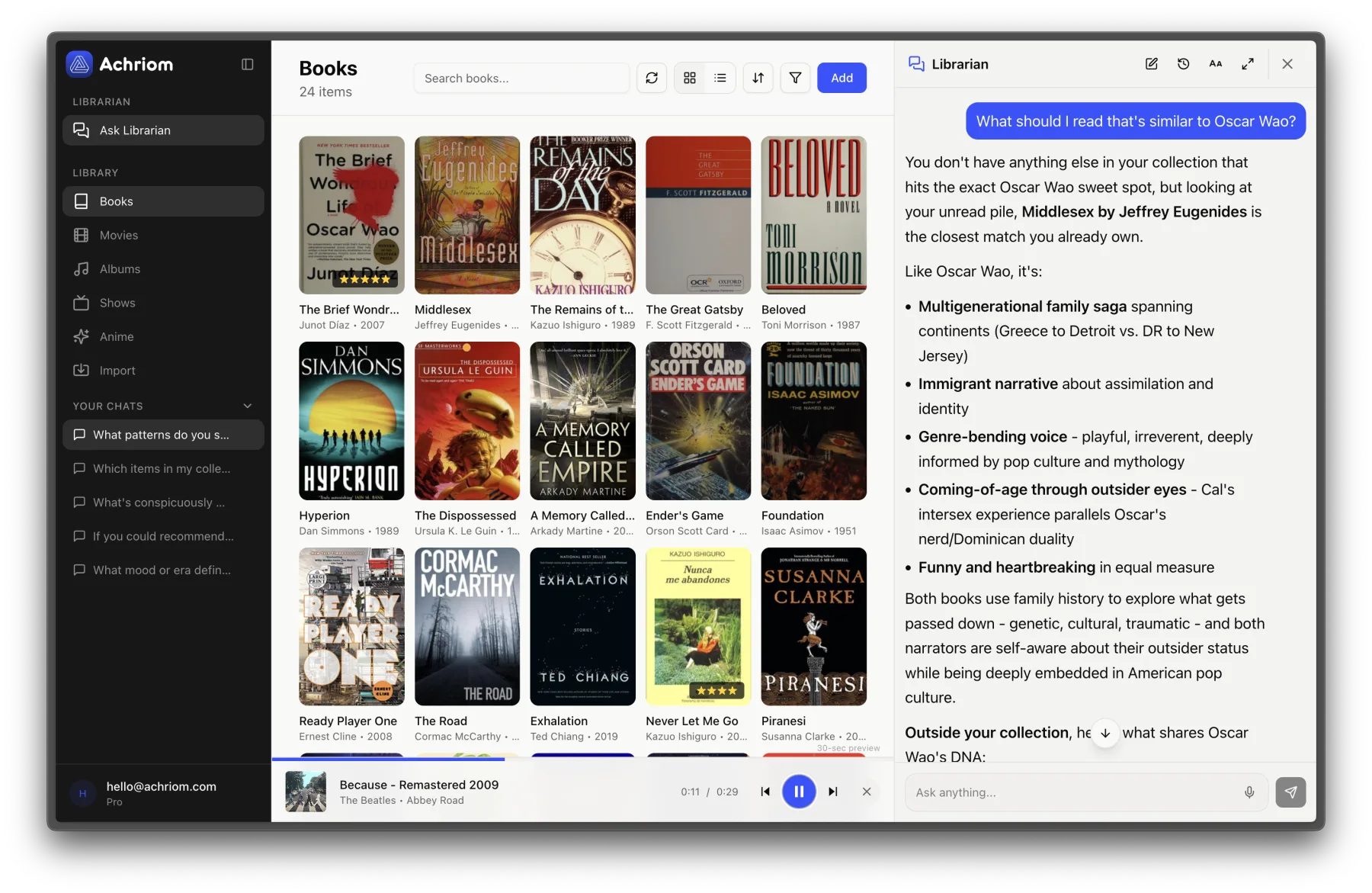This screenshot has width=1372, height=893.
Task: Open chat 'What patterns do you s...'
Action: (x=163, y=435)
